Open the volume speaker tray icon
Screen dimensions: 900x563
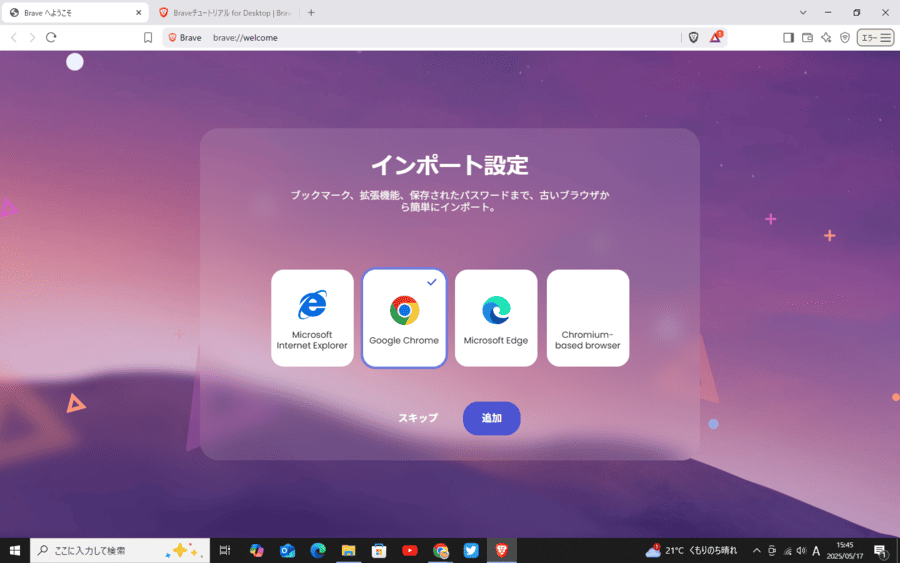point(801,550)
